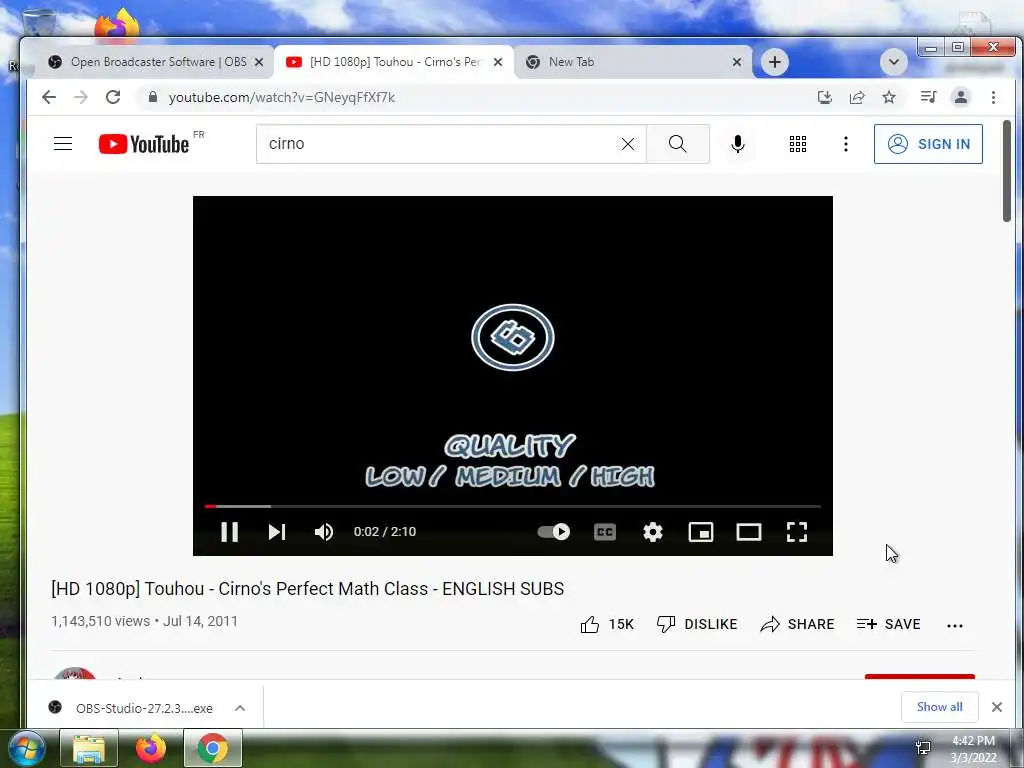Search with your voice microphone icon
1024x768 pixels.
pyautogui.click(x=738, y=144)
